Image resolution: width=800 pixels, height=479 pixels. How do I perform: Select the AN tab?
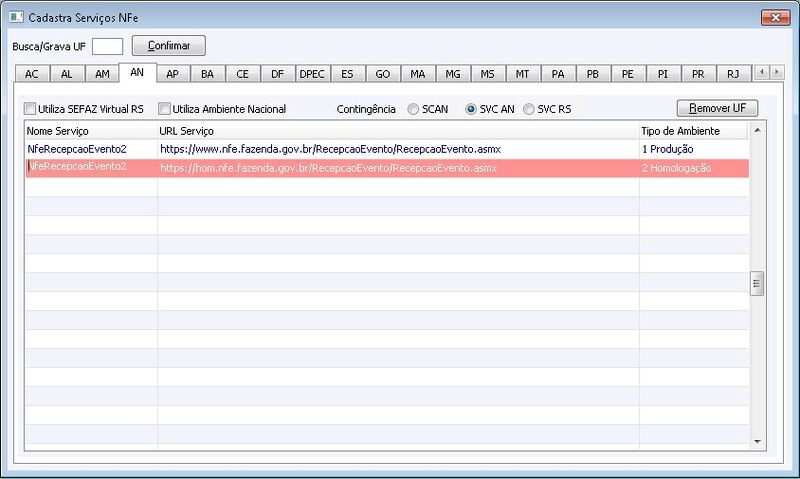pyautogui.click(x=137, y=72)
